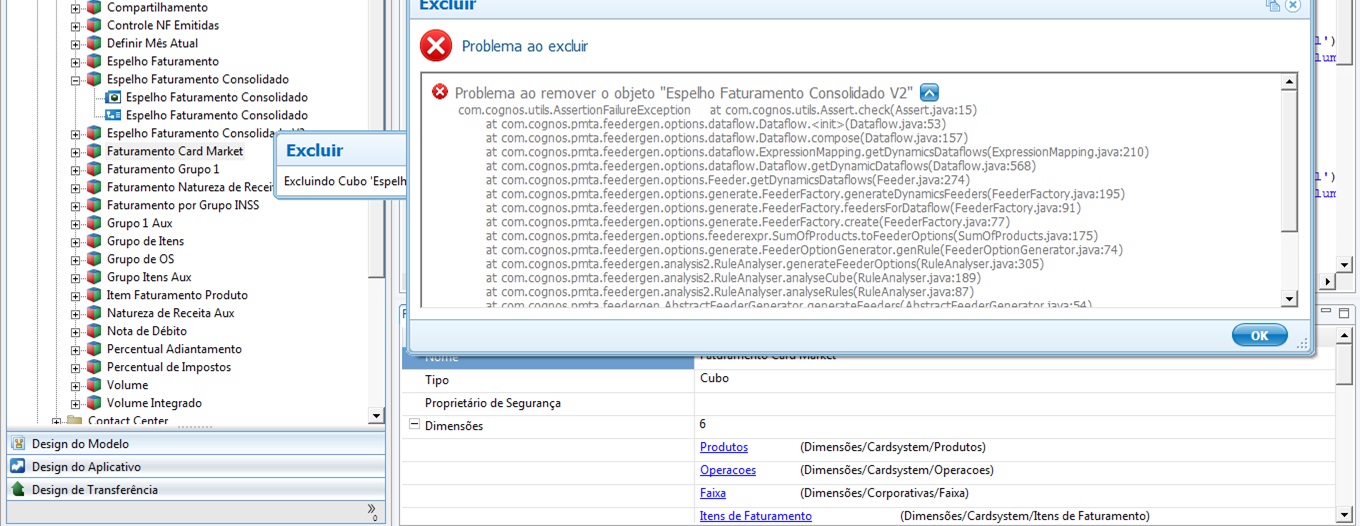The height and width of the screenshot is (526, 1360).
Task: Switch to the Design do Modelo pane
Action: coord(196,444)
